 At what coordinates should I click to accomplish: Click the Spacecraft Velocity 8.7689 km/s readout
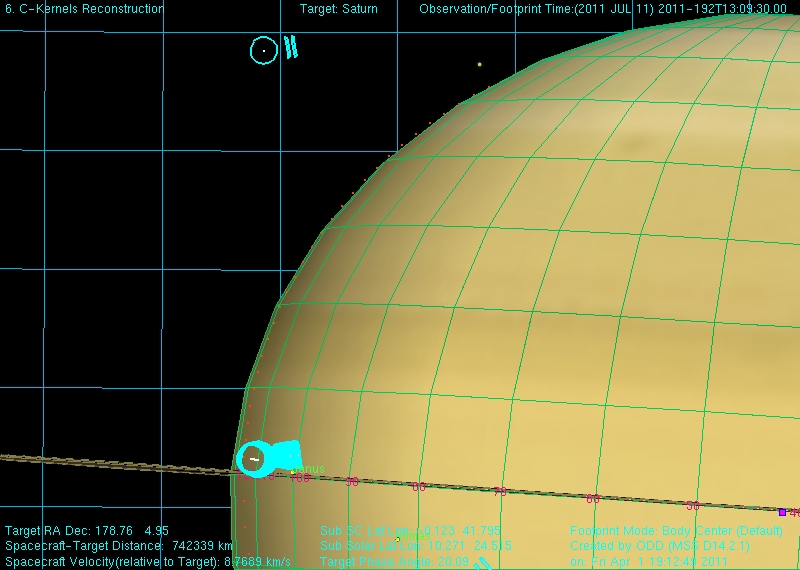pos(148,562)
